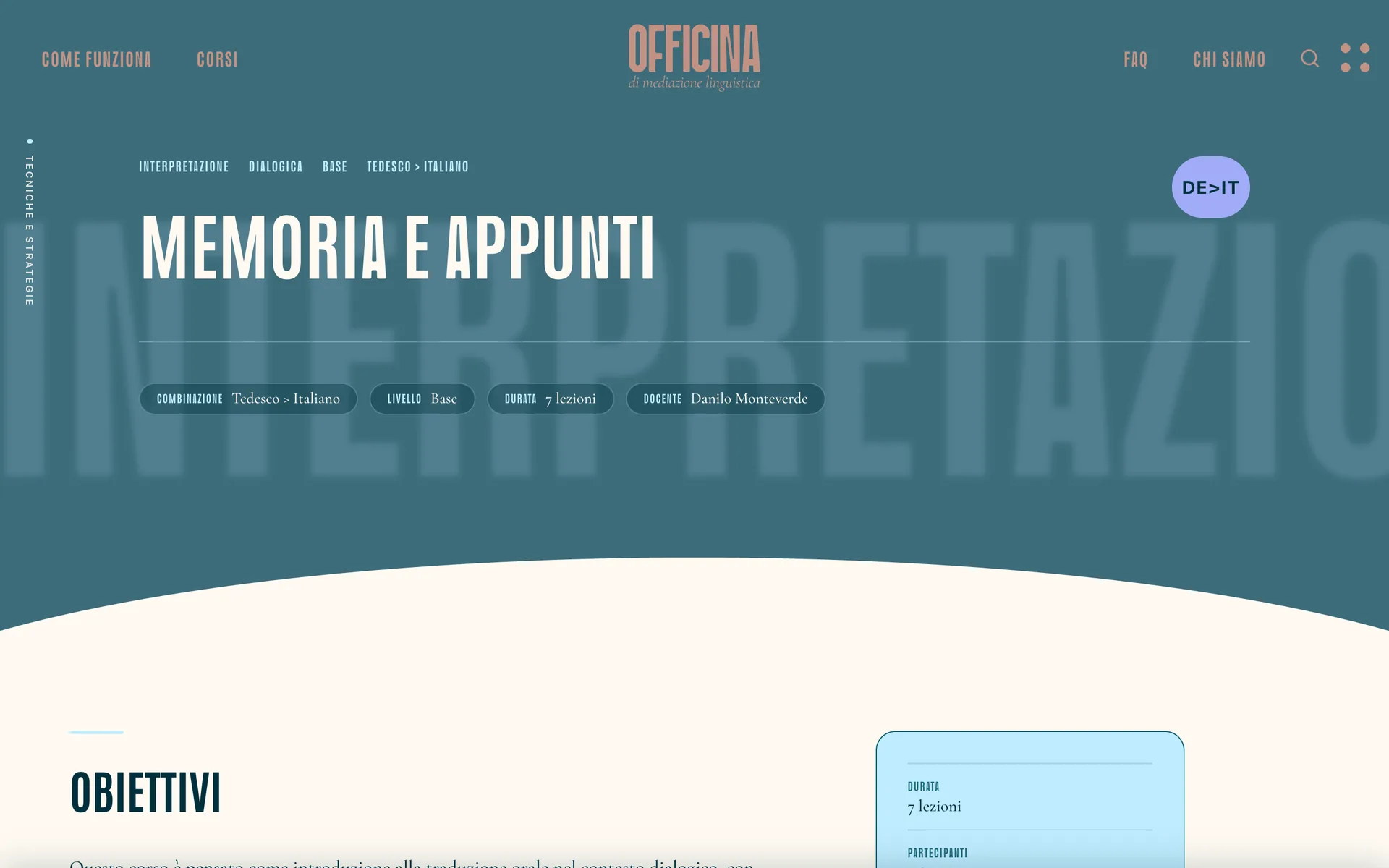Open the four-dot menu icon

(1355, 58)
